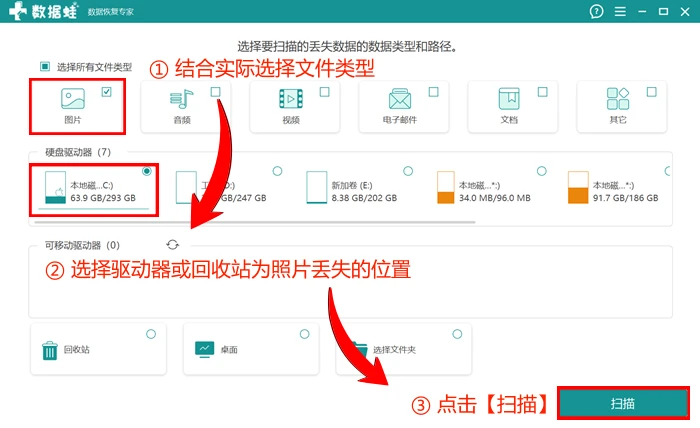Open the help question mark icon

pyautogui.click(x=596, y=11)
